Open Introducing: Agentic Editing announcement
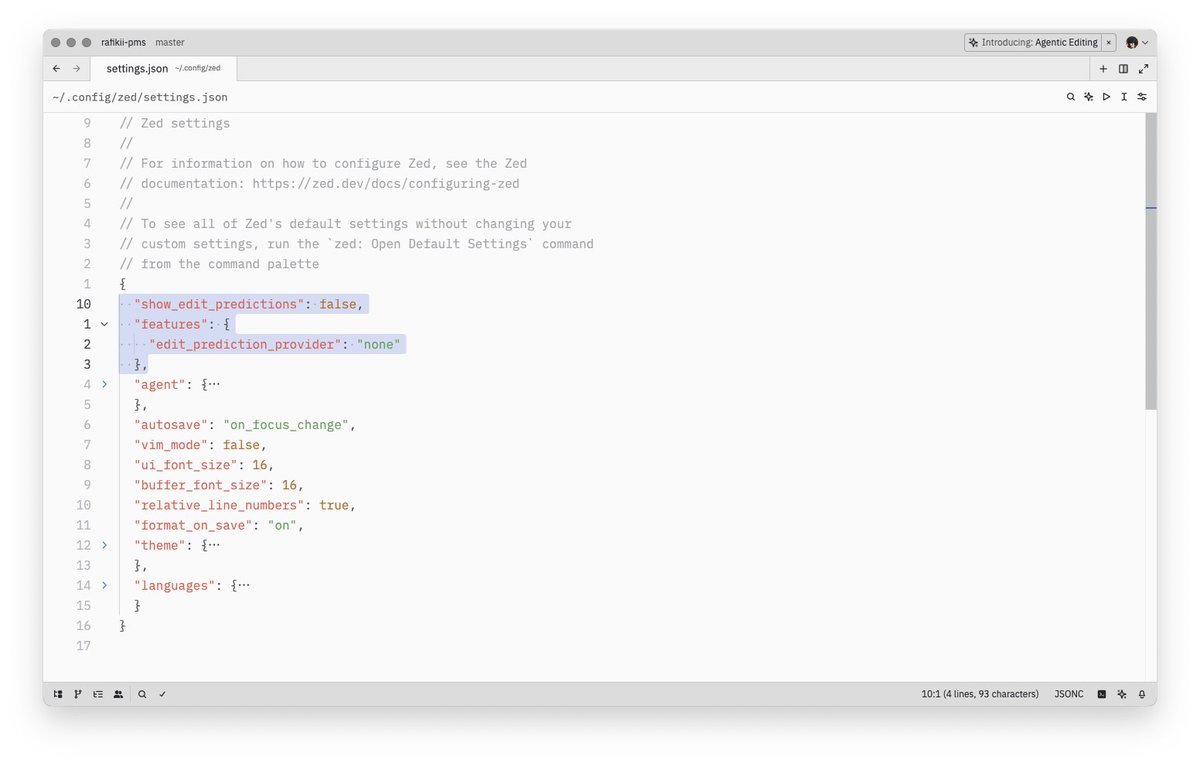1200x763 pixels. [1033, 43]
